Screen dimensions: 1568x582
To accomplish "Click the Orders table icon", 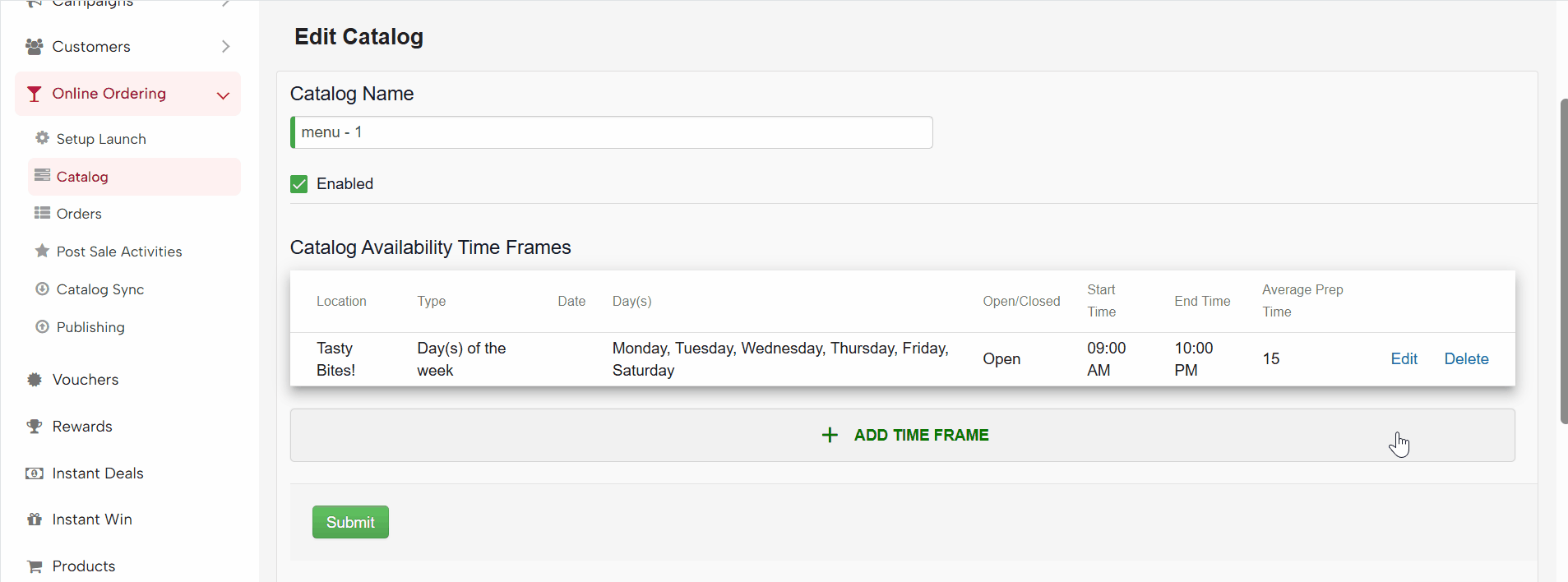I will point(42,213).
